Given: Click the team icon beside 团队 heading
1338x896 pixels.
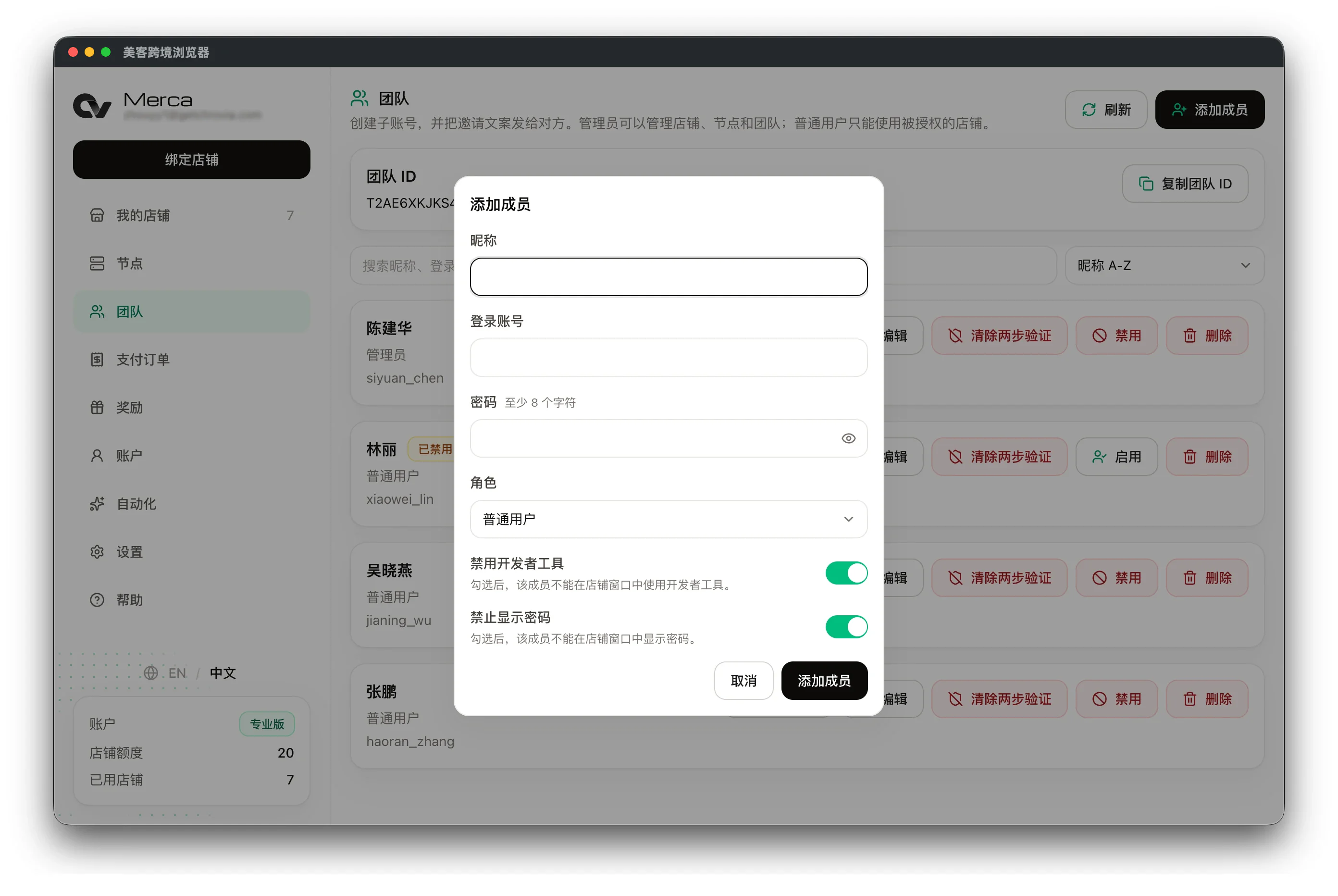Looking at the screenshot, I should point(359,98).
